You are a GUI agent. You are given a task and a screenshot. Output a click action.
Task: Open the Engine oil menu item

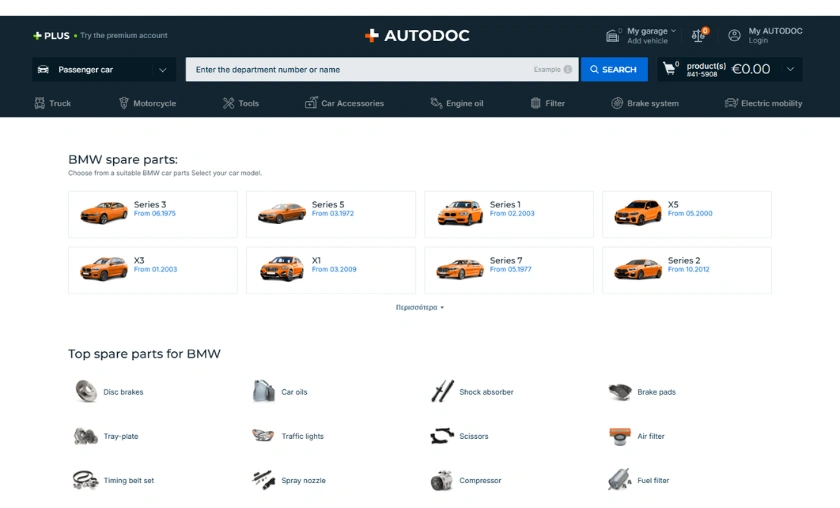pos(457,103)
